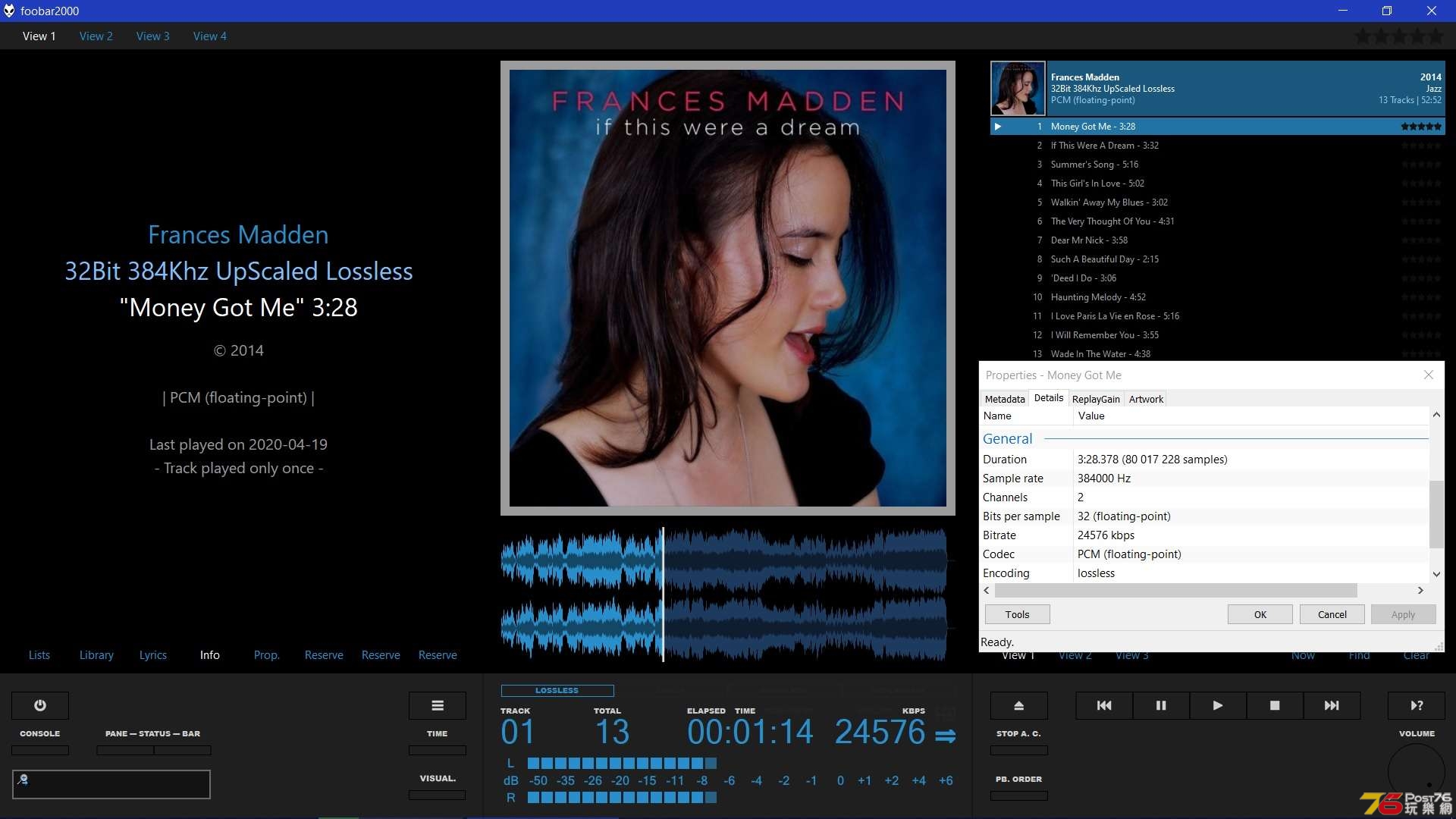Click the LOSSLESS indicator badge

coord(557,691)
